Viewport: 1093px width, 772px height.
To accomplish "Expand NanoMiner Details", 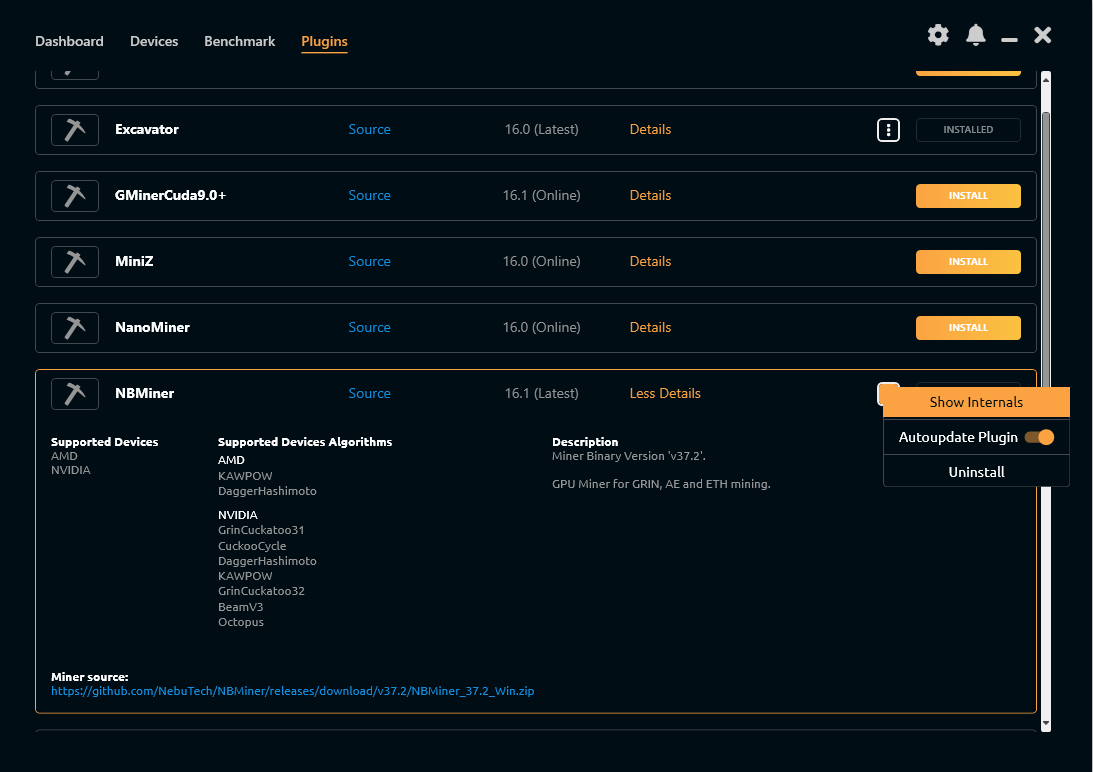I will click(x=650, y=327).
